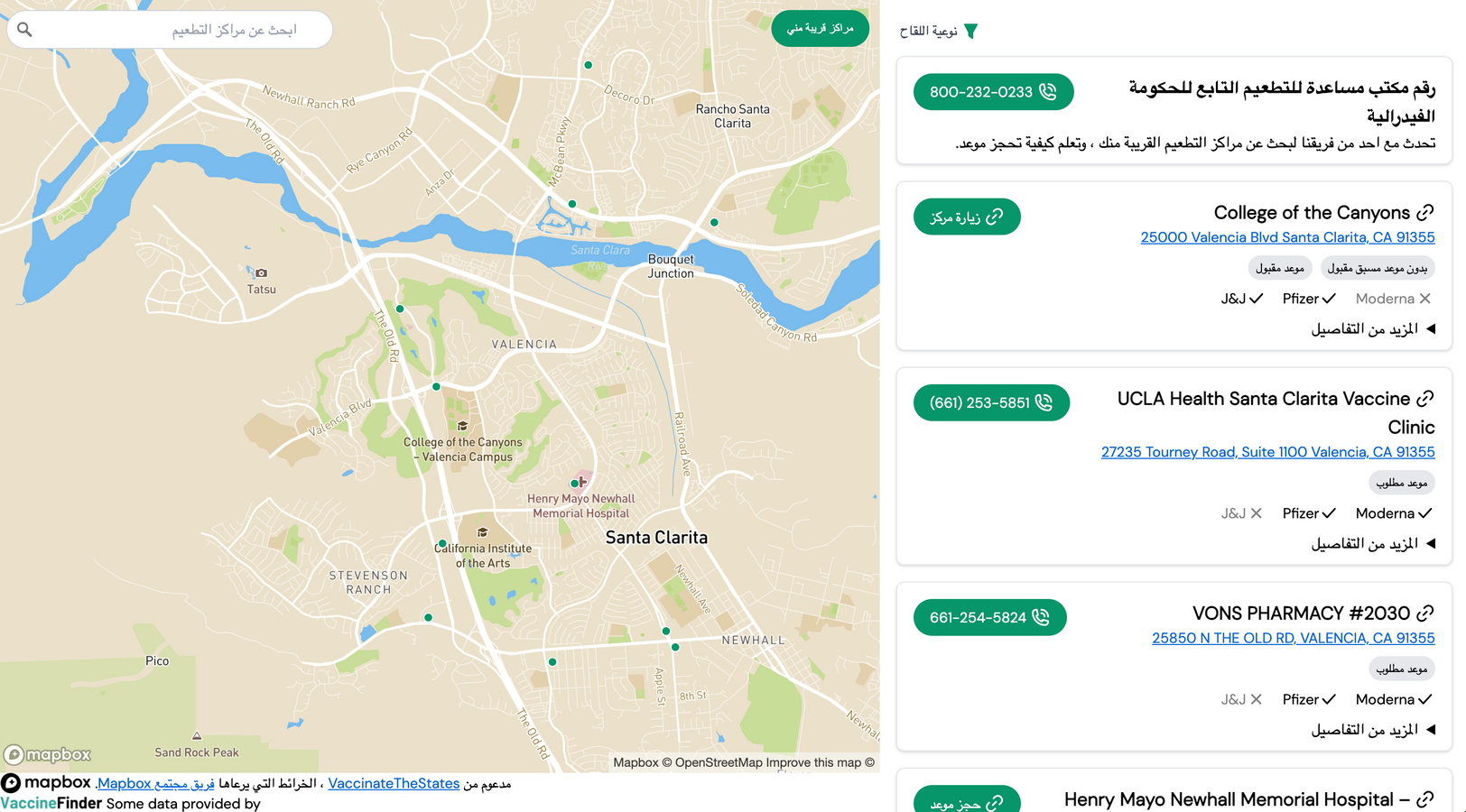Click the Henry Mayo Newhall Memorial Hospital title
The image size is (1466, 812).
(1237, 799)
